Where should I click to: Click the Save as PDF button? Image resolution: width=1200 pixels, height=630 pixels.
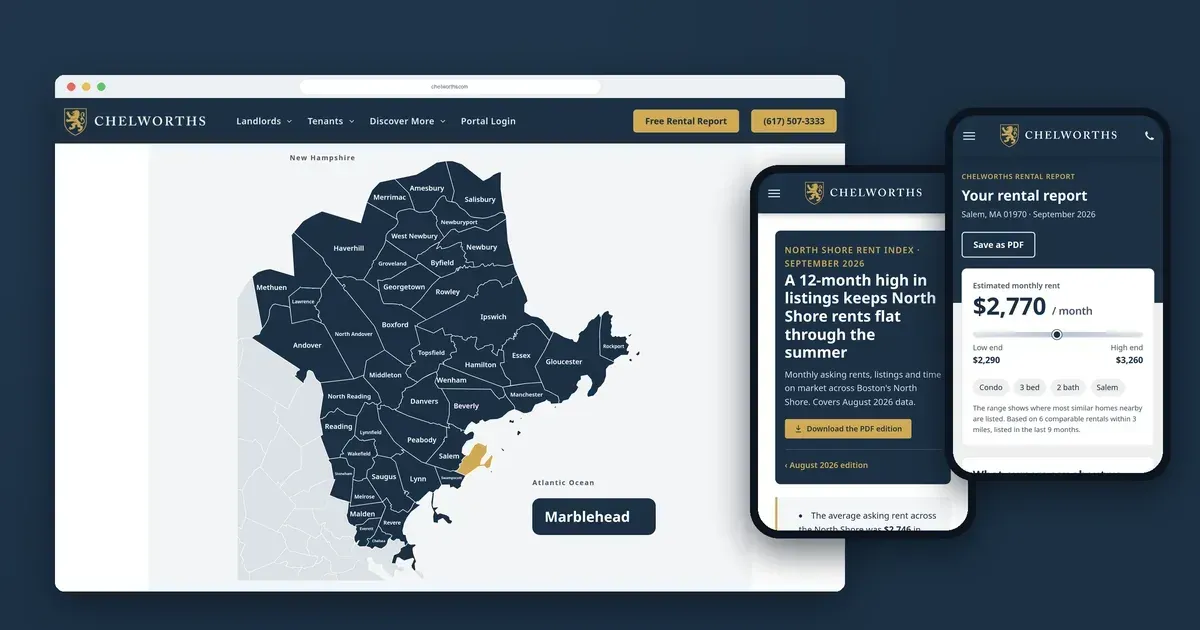point(998,245)
